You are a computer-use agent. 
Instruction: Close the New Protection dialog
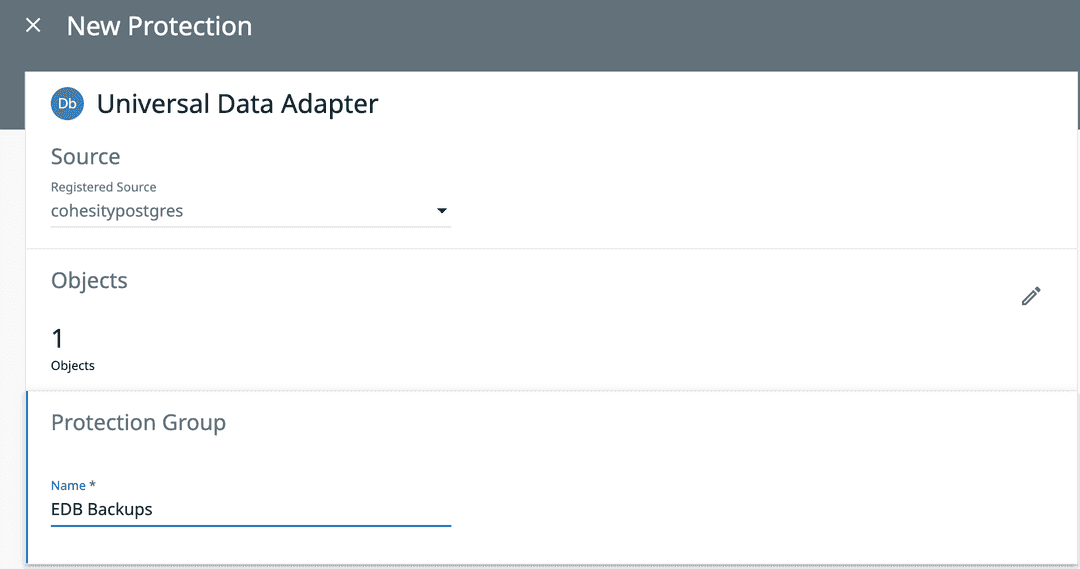pos(33,26)
